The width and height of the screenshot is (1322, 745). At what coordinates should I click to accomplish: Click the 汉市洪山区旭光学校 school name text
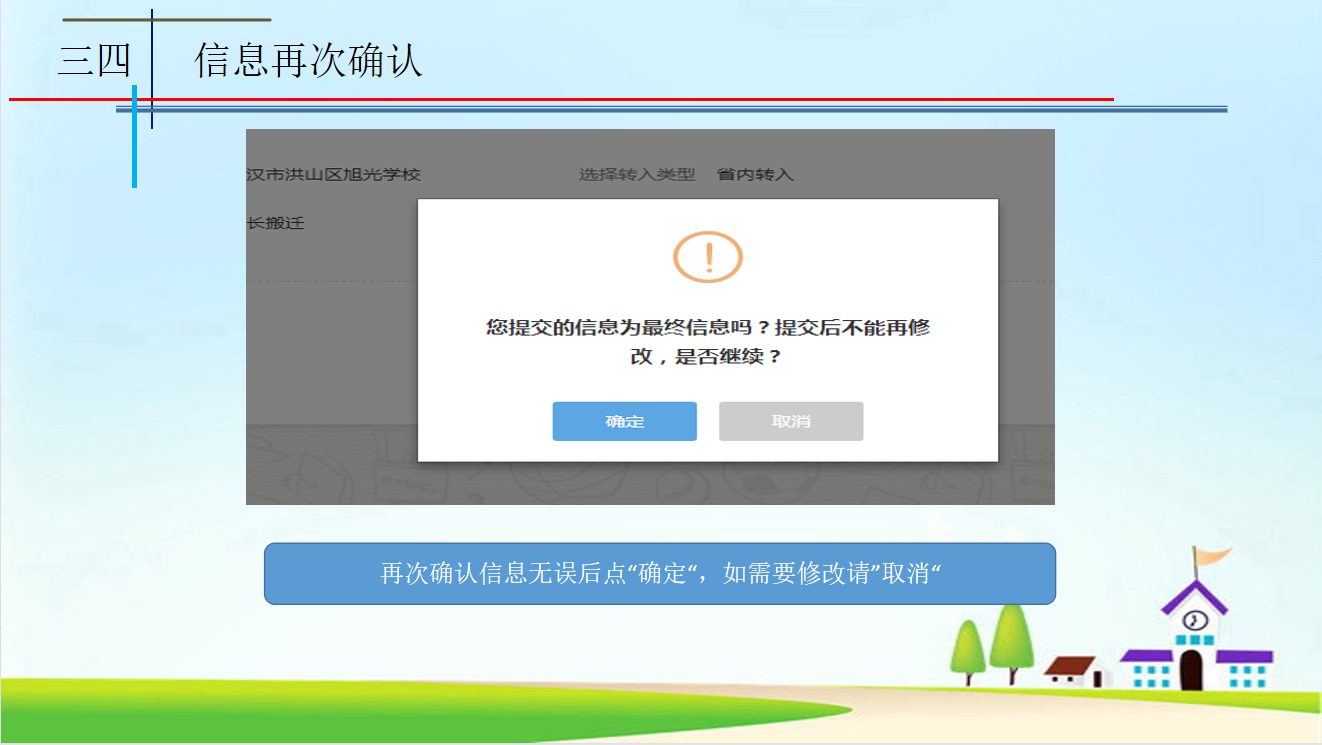tap(334, 175)
